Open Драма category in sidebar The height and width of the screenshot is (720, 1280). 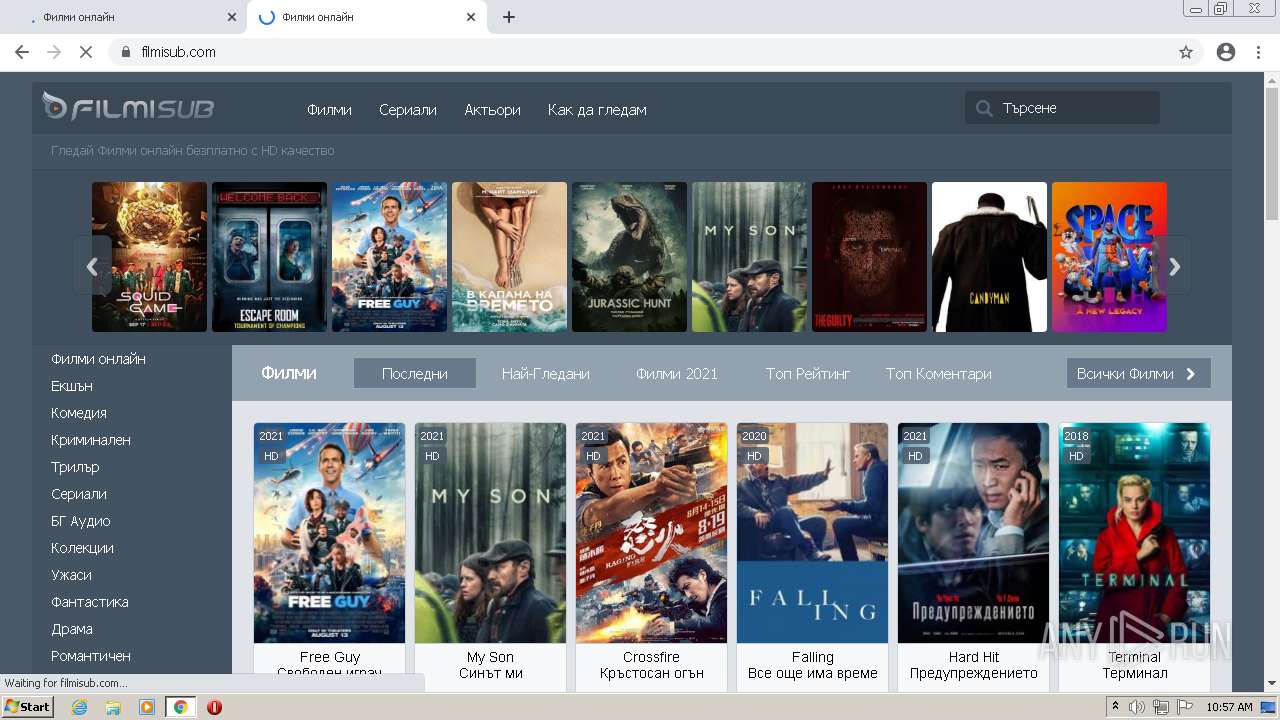tap(72, 629)
